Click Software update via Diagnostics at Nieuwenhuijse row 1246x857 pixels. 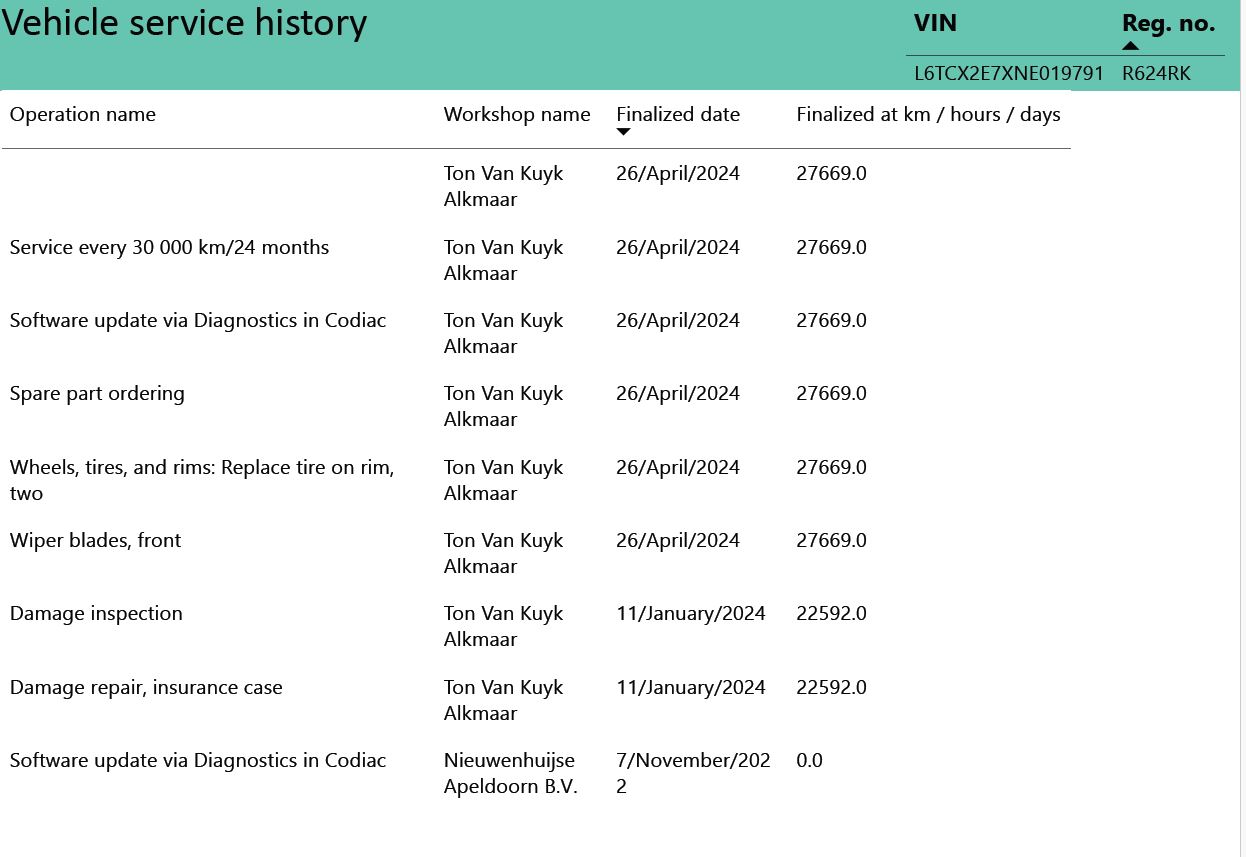coord(198,760)
